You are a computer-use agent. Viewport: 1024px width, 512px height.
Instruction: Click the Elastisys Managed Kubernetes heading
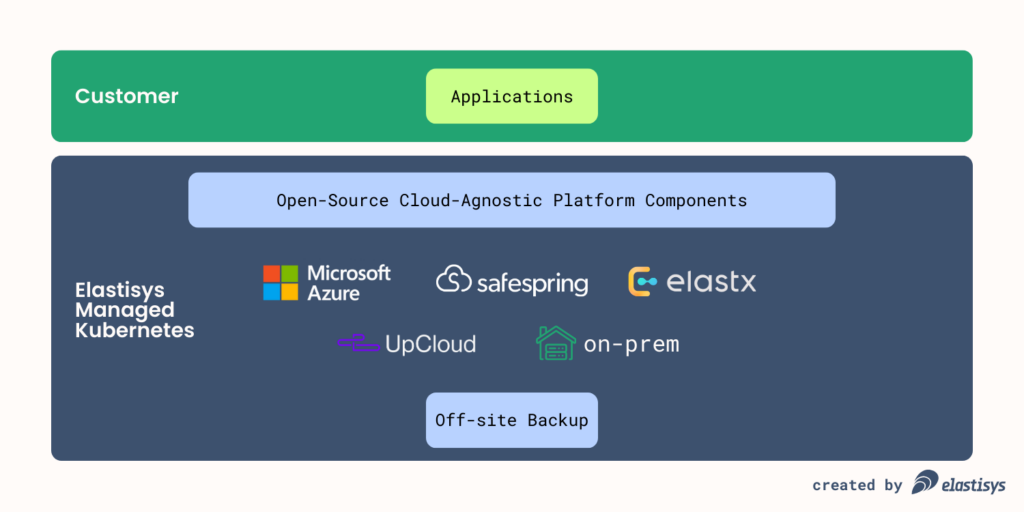(134, 310)
